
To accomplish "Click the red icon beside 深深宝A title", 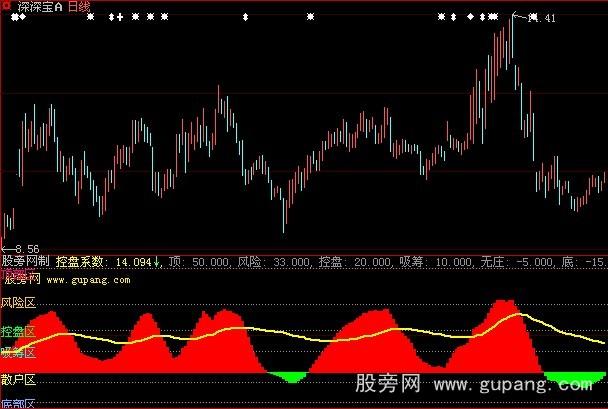I will [6, 5].
